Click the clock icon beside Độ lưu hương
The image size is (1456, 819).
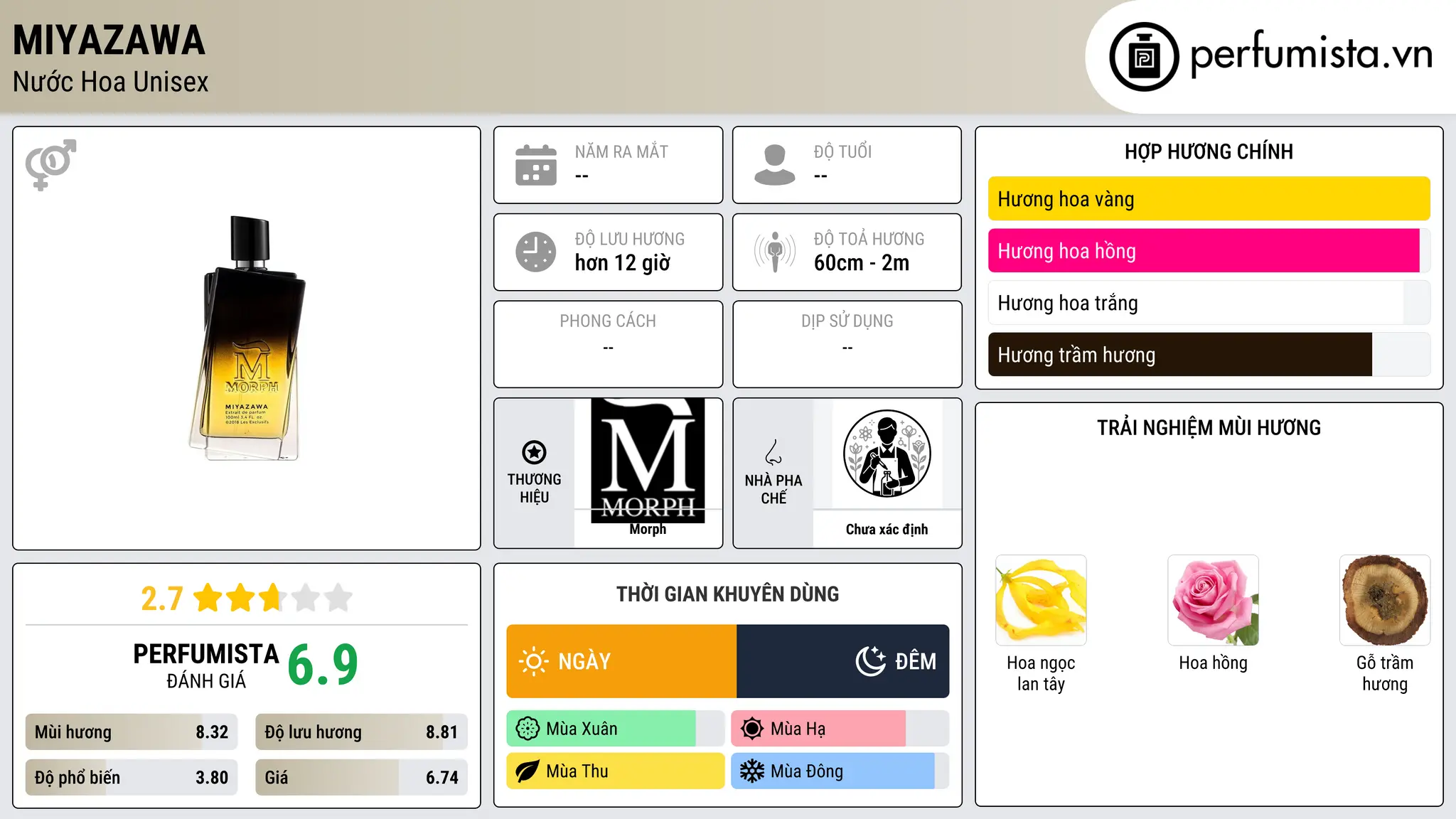(536, 252)
